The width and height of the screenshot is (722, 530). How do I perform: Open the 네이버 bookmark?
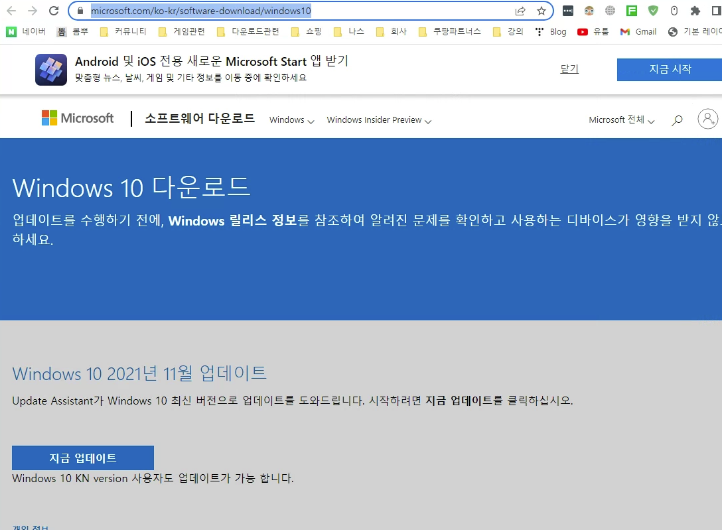tap(26, 31)
